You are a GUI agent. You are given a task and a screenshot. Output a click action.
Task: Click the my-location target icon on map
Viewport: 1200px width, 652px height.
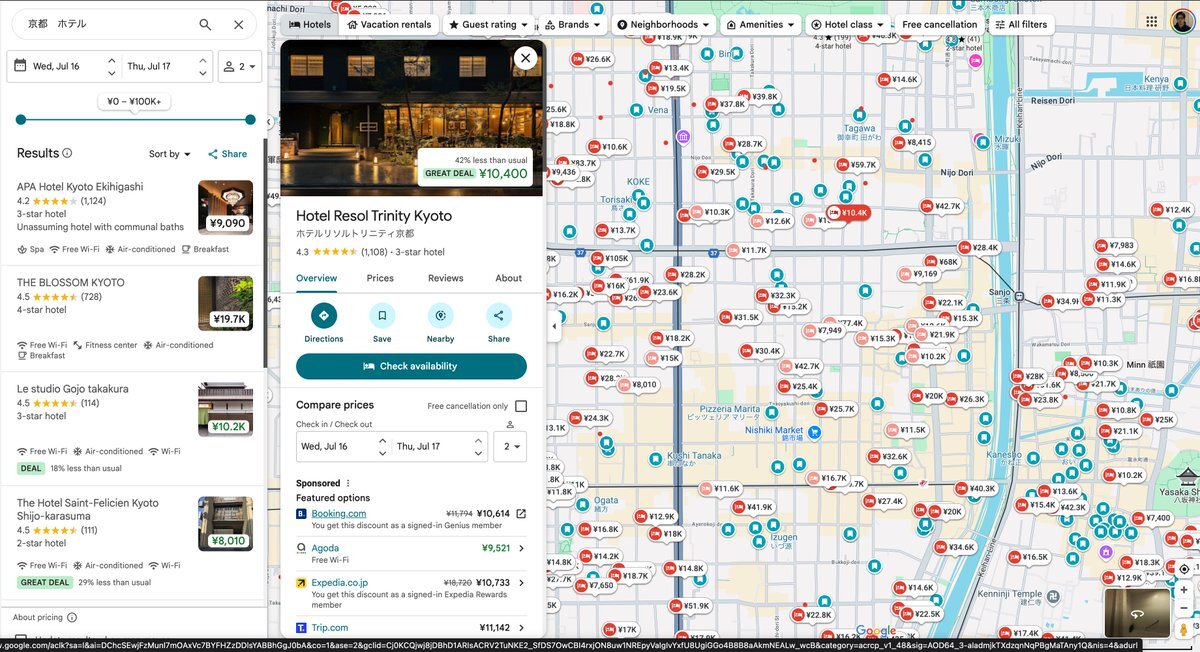click(1184, 568)
